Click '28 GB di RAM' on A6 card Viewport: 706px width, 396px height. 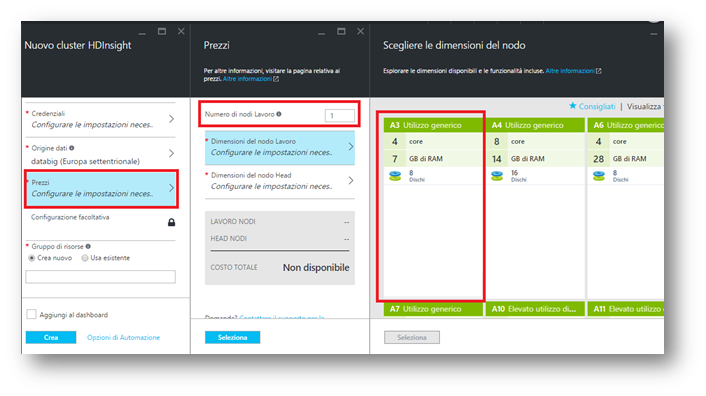click(626, 158)
